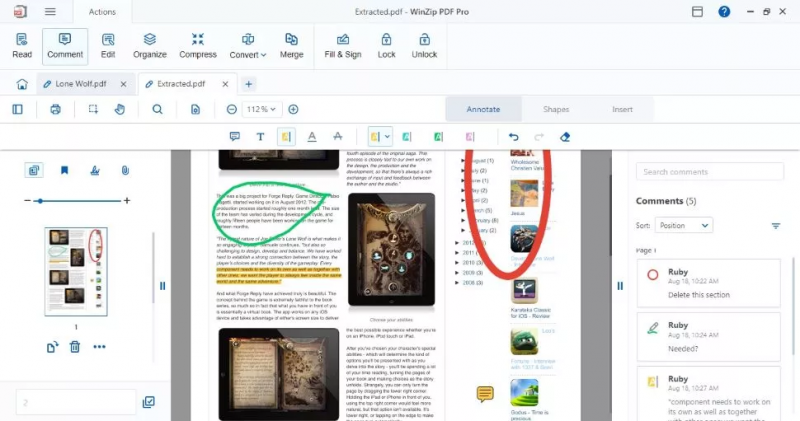Screen dimensions: 800x421
Task: Open the 112% zoom level dropdown
Action: click(261, 109)
